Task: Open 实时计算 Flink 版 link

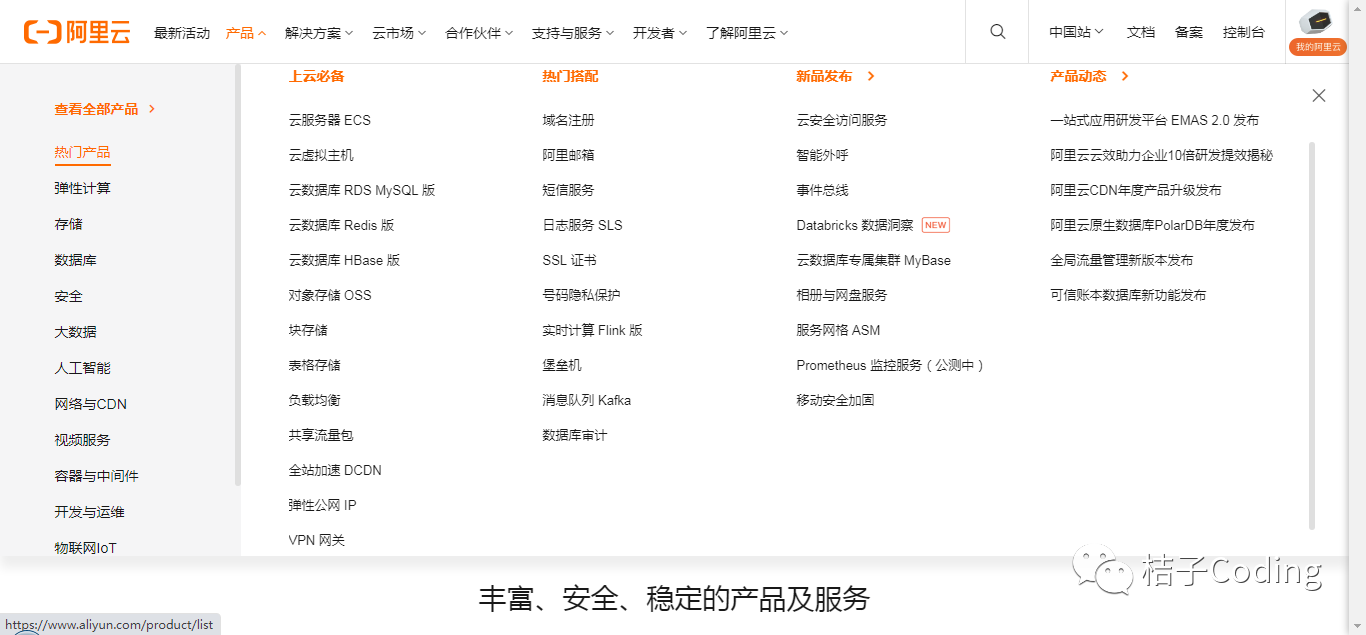Action: coord(592,330)
